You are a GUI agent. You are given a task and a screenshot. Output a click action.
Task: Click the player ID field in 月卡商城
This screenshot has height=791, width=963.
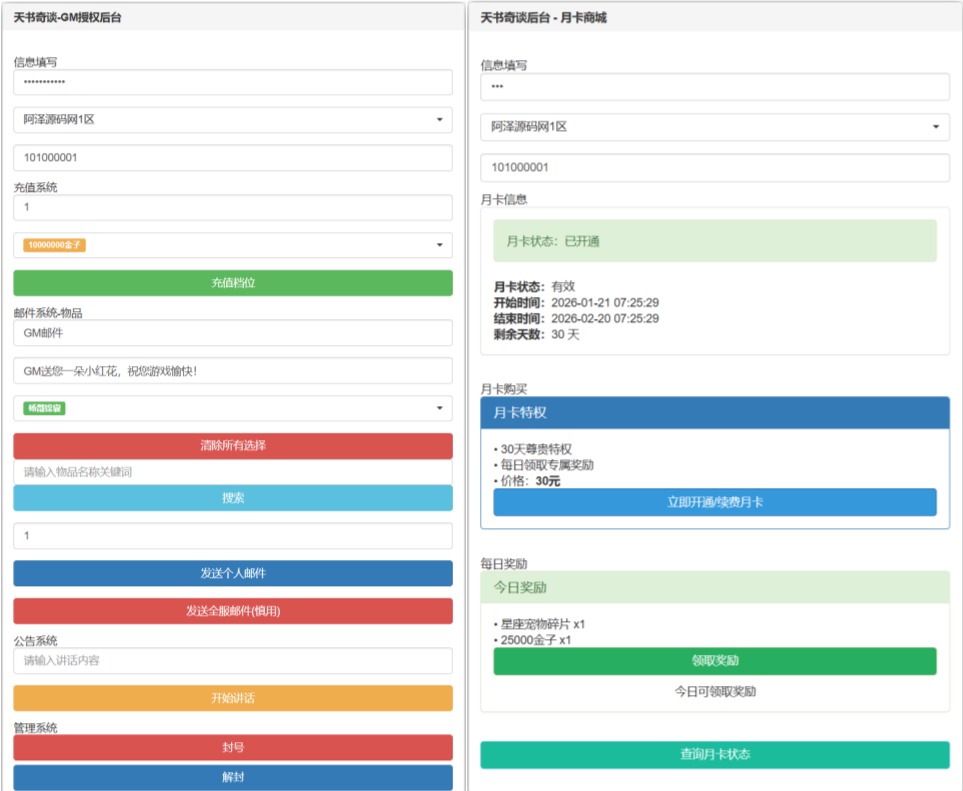[x=714, y=168]
